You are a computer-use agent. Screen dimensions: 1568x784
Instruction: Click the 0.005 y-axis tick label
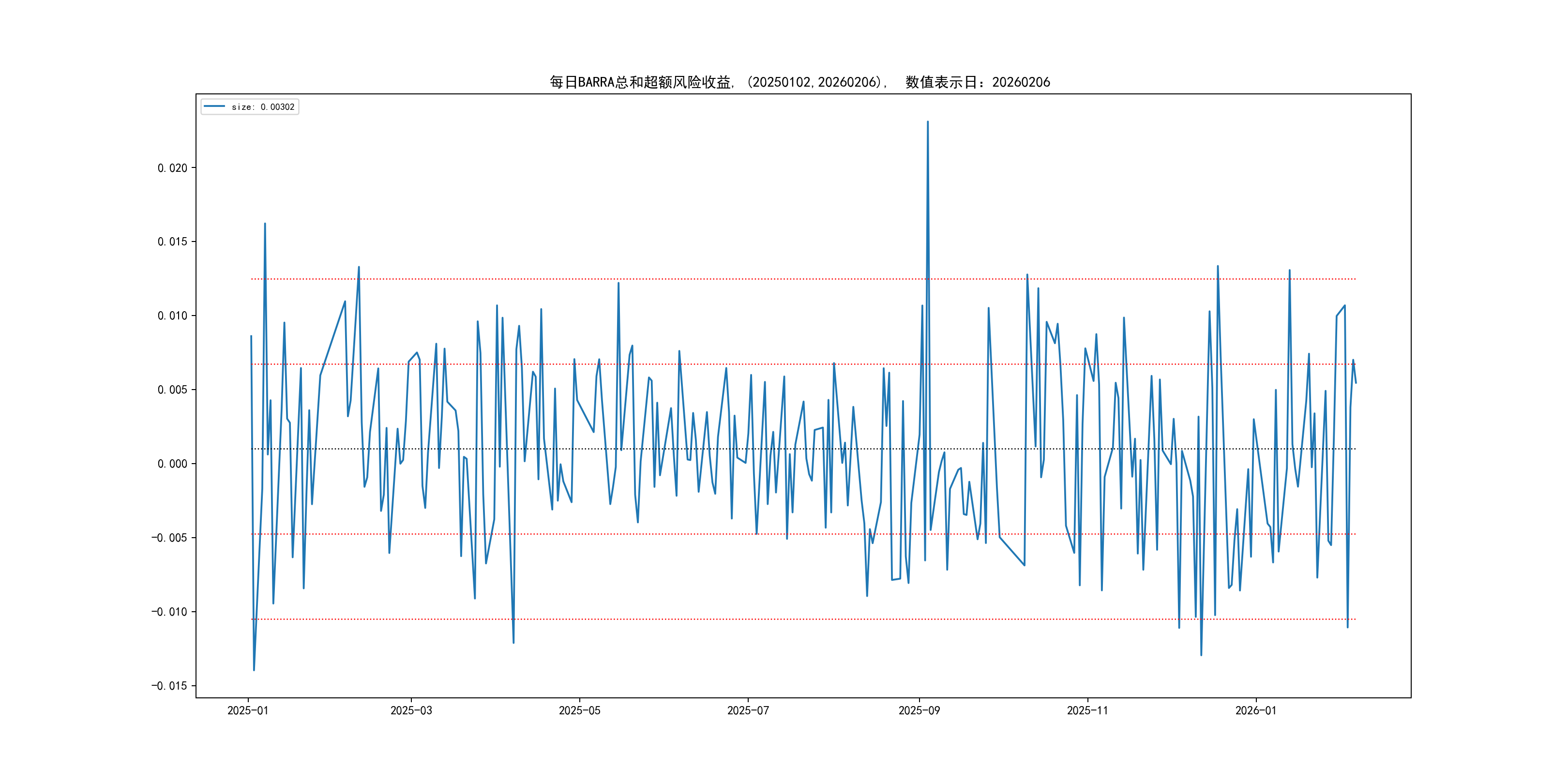click(172, 390)
